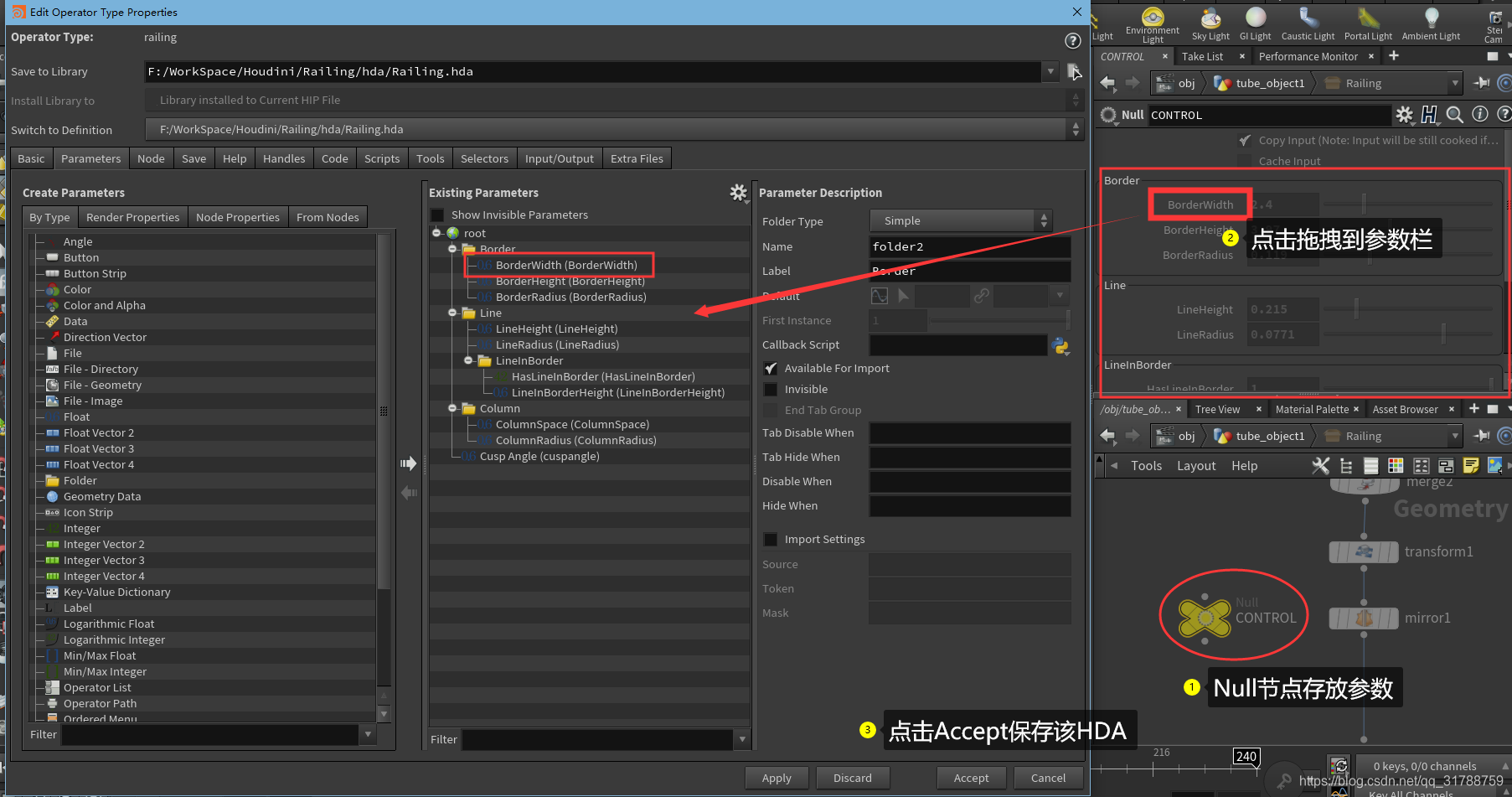The image size is (1512, 797).
Task: Open the Save to Library path dropdown
Action: point(1050,71)
